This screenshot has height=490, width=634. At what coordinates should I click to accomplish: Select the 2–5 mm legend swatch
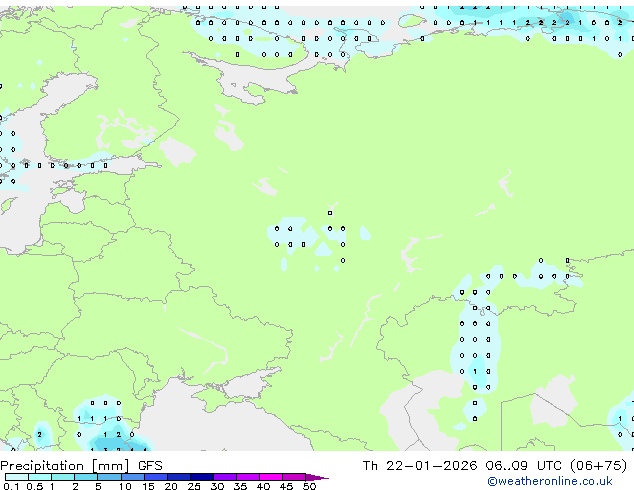86,477
